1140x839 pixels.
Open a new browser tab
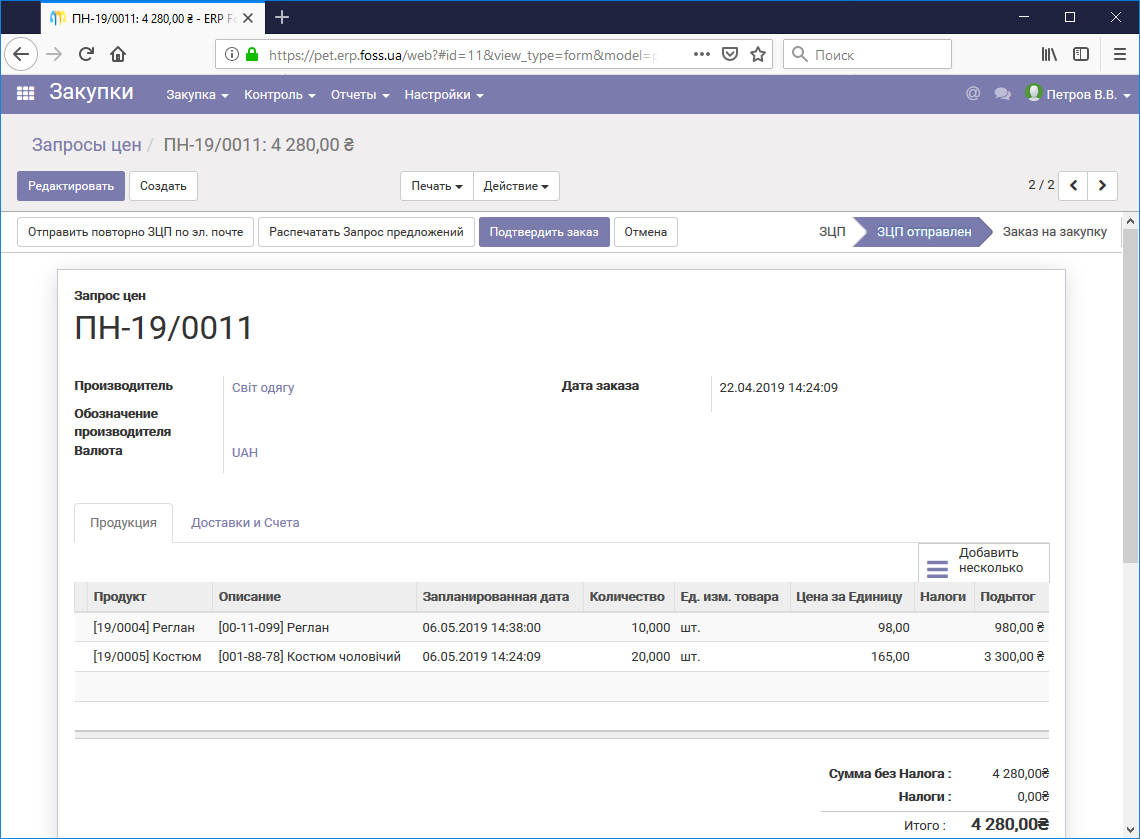pos(282,17)
